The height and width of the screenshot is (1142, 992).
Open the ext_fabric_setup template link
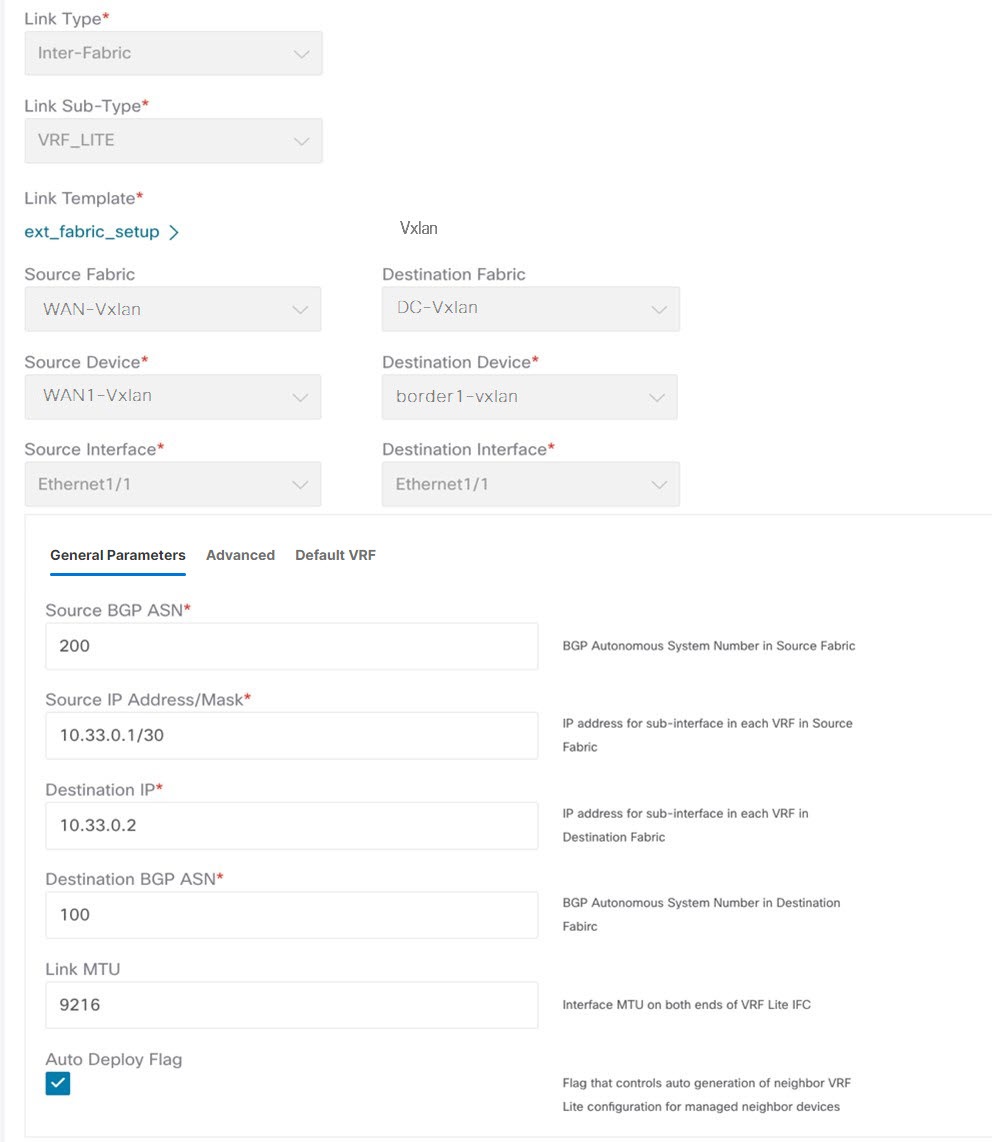(91, 231)
